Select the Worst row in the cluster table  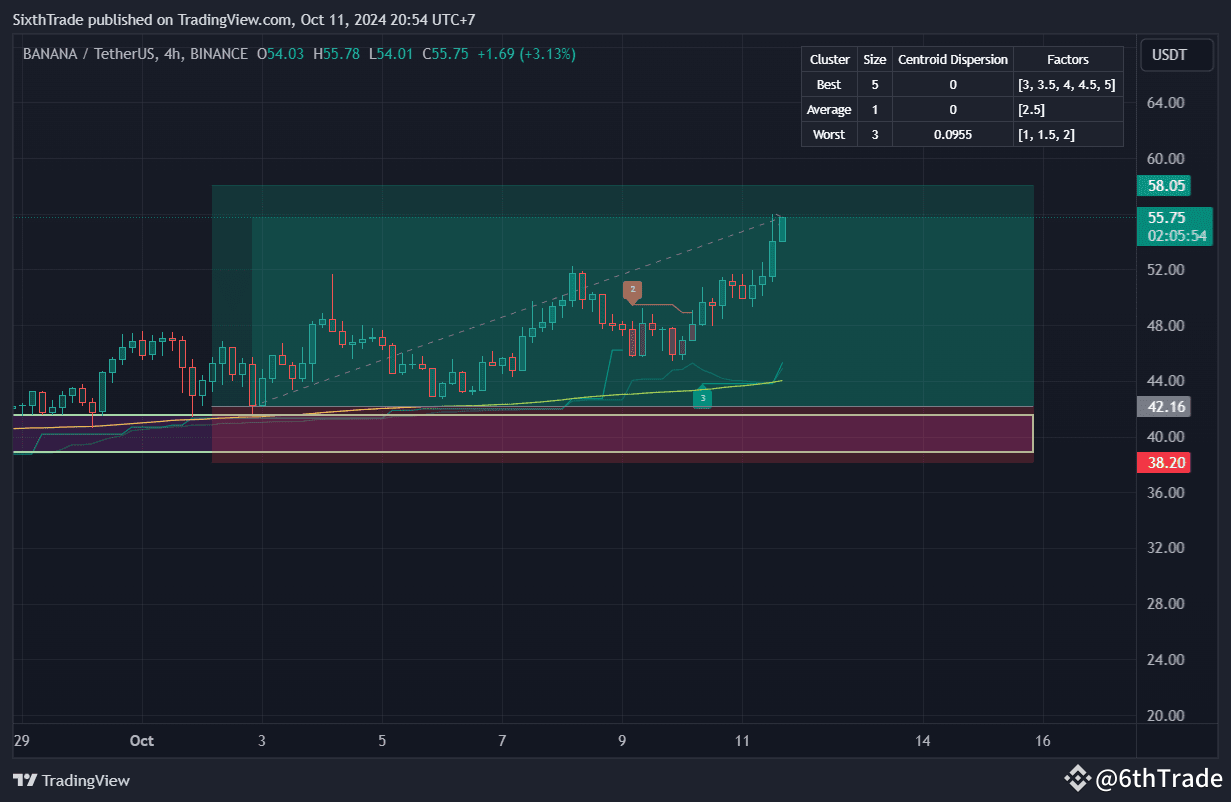(828, 134)
